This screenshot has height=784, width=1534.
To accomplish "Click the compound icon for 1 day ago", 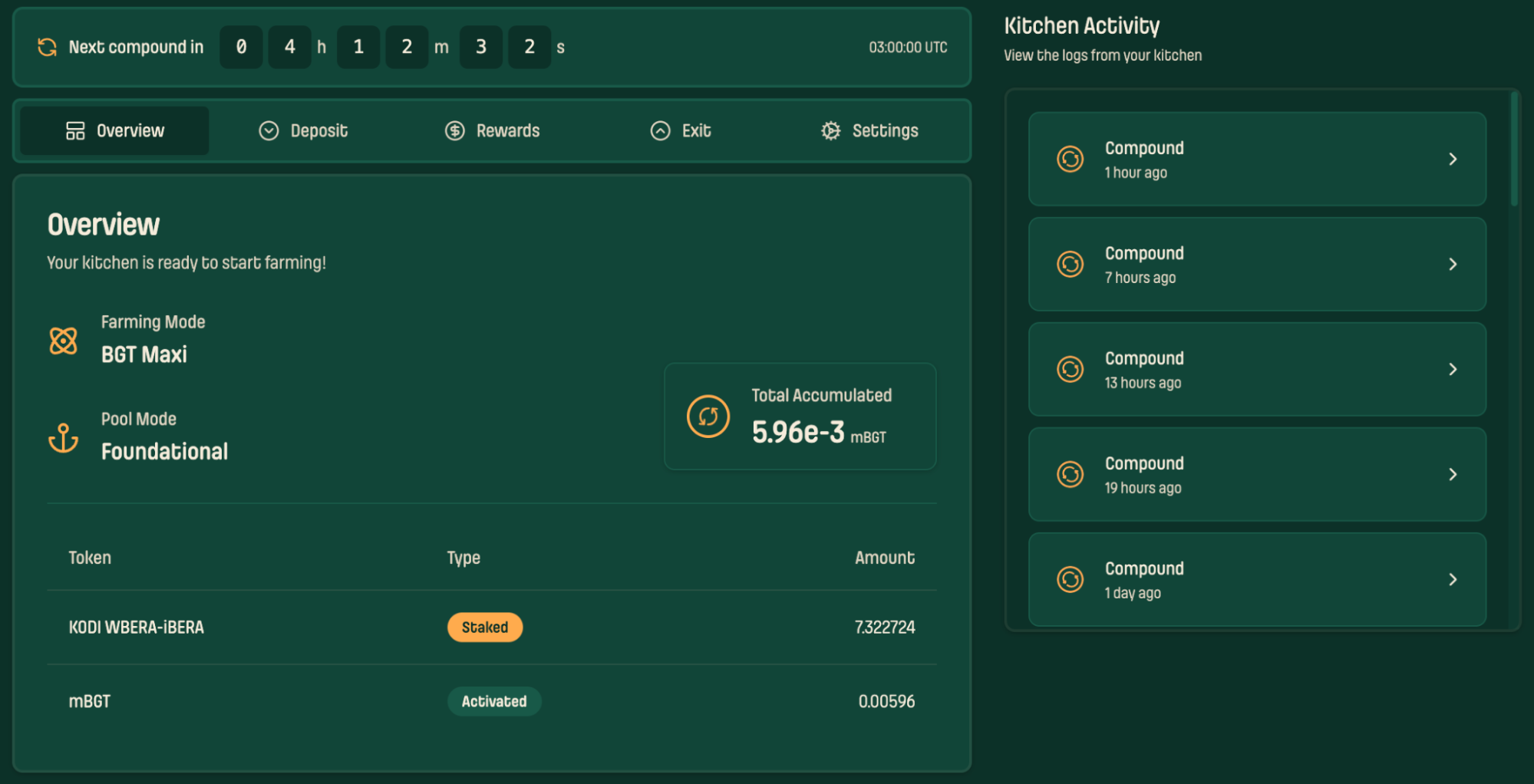I will pos(1070,580).
